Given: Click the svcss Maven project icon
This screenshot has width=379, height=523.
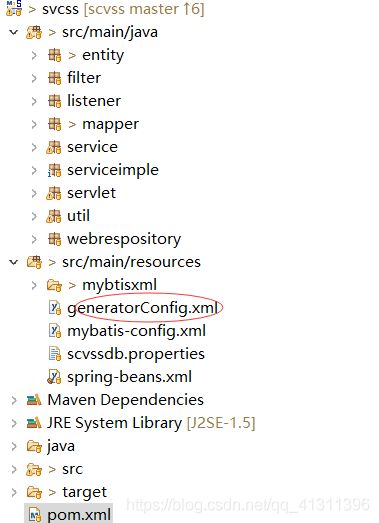Looking at the screenshot, I should 14,8.
